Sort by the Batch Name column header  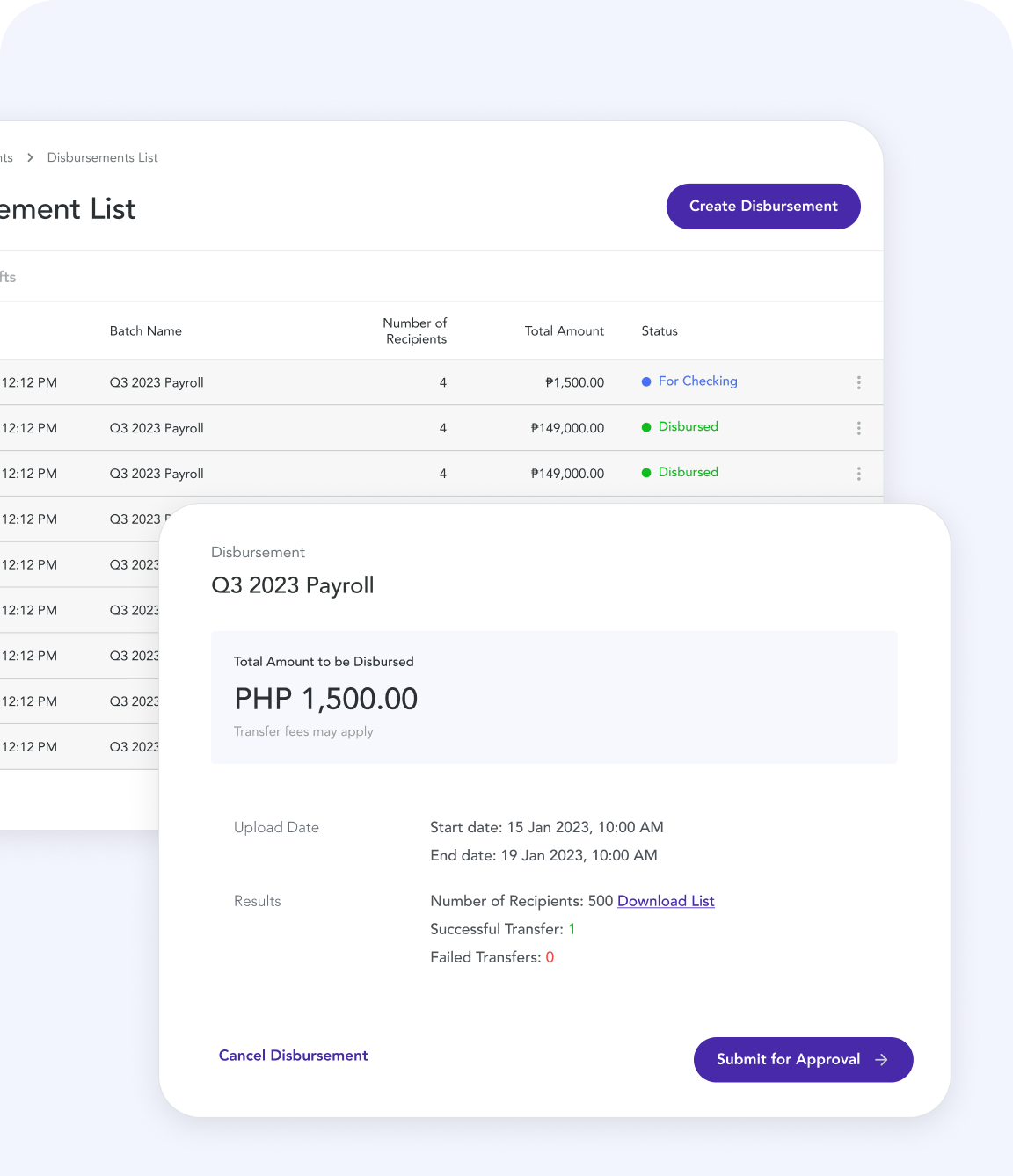pyautogui.click(x=146, y=331)
